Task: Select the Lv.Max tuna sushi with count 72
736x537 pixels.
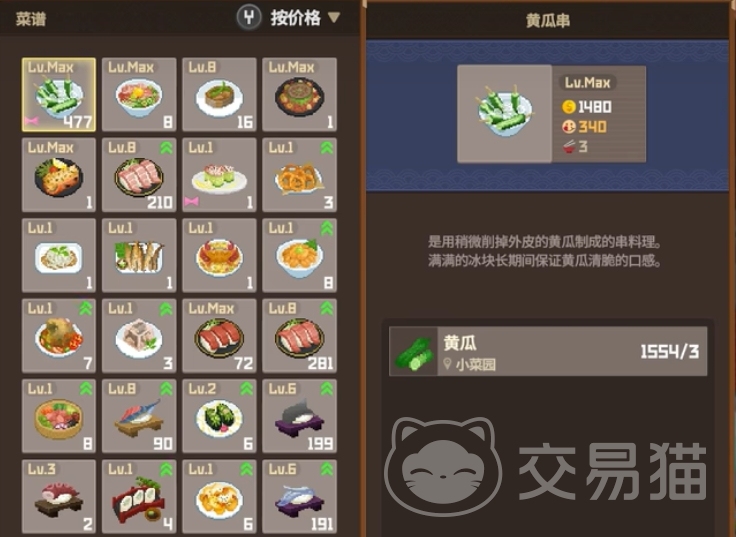Action: [219, 335]
